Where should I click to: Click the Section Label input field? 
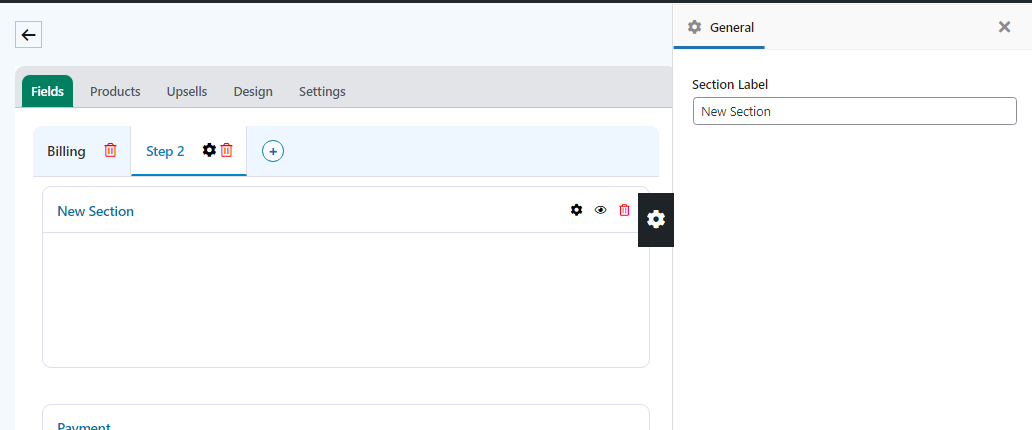[854, 111]
